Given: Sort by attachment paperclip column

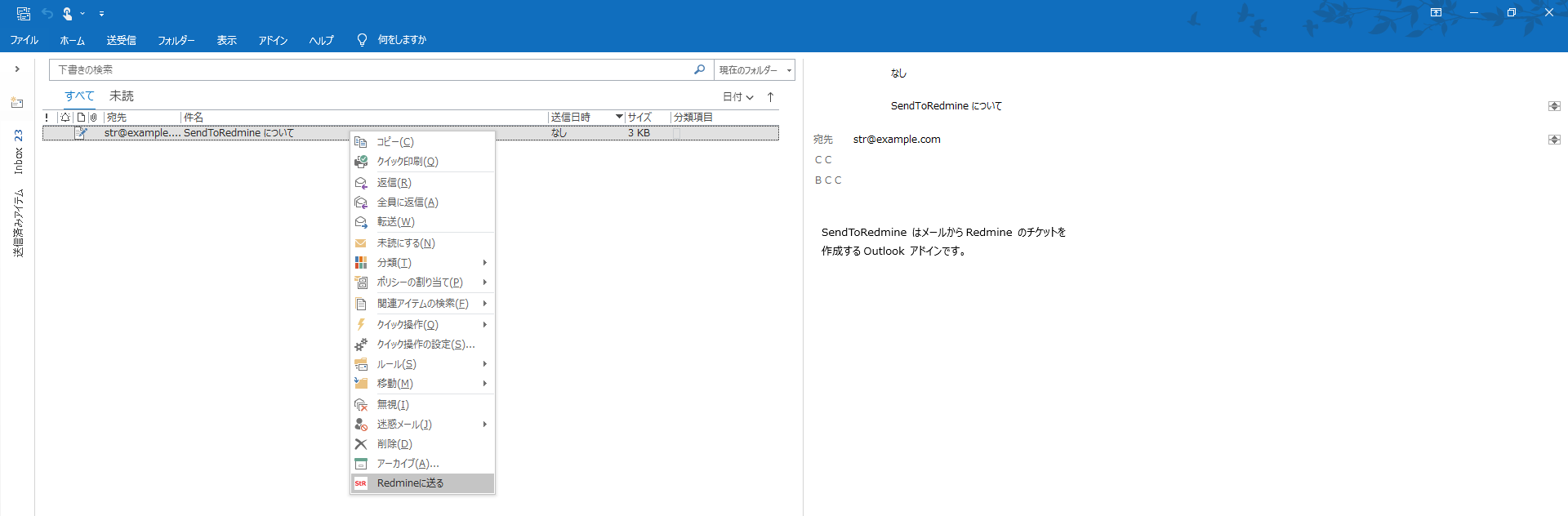Looking at the screenshot, I should tap(94, 118).
